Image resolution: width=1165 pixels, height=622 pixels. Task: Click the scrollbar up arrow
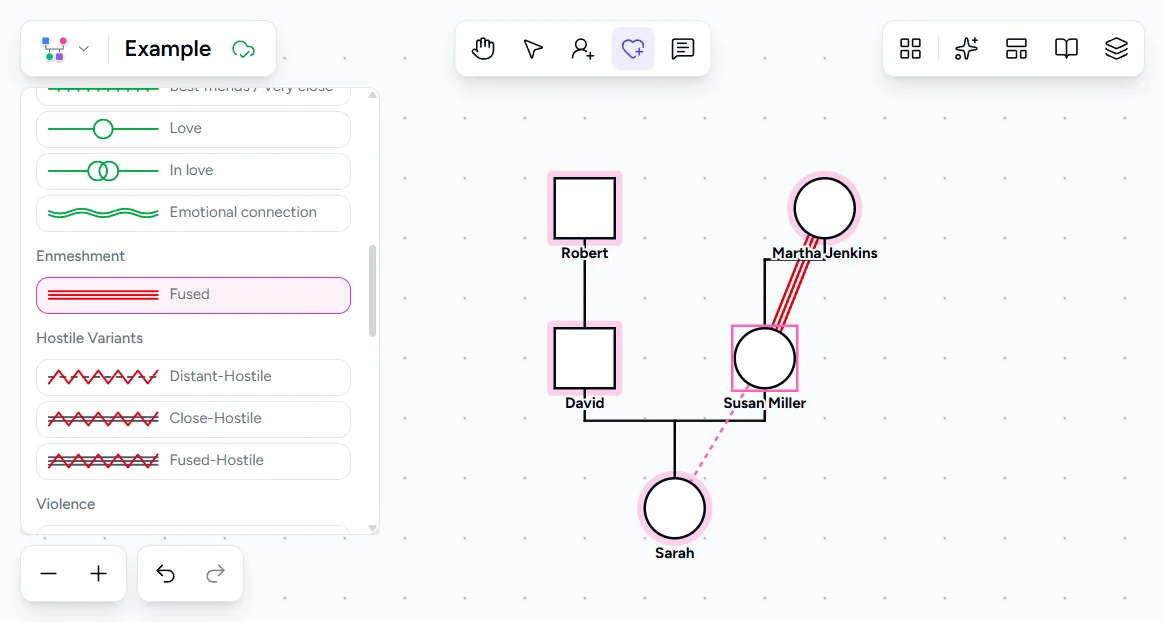tap(372, 95)
